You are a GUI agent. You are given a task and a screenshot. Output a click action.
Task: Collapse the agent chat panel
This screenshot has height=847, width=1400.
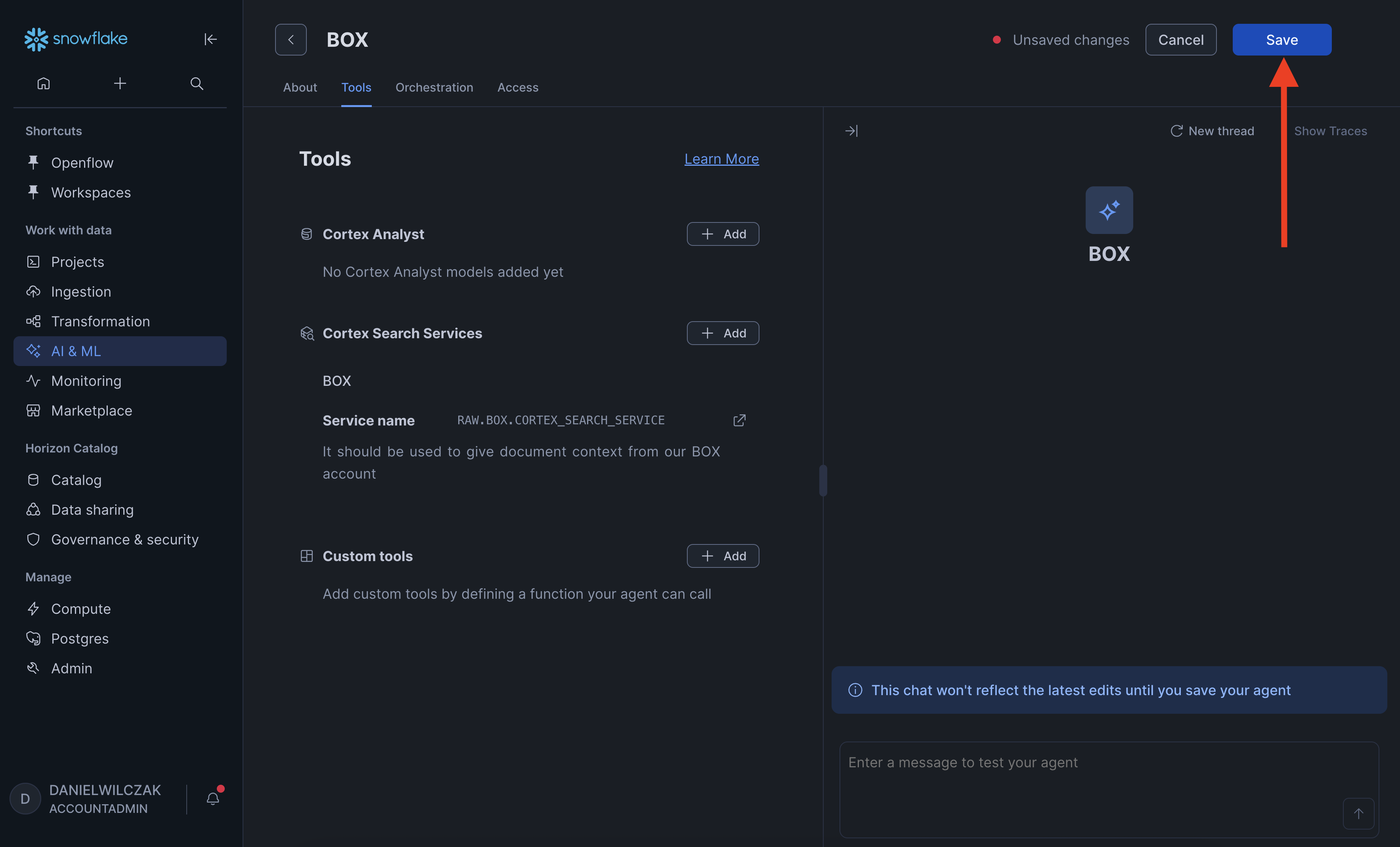[x=851, y=131]
